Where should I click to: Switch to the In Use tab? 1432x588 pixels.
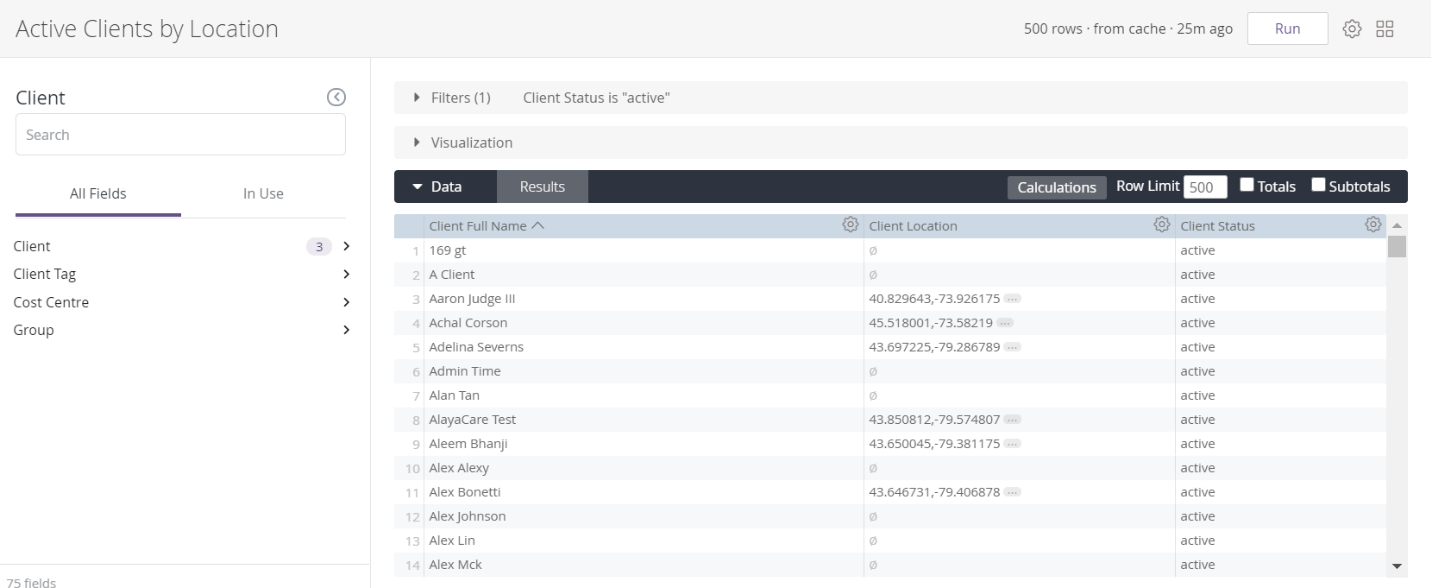pyautogui.click(x=264, y=194)
